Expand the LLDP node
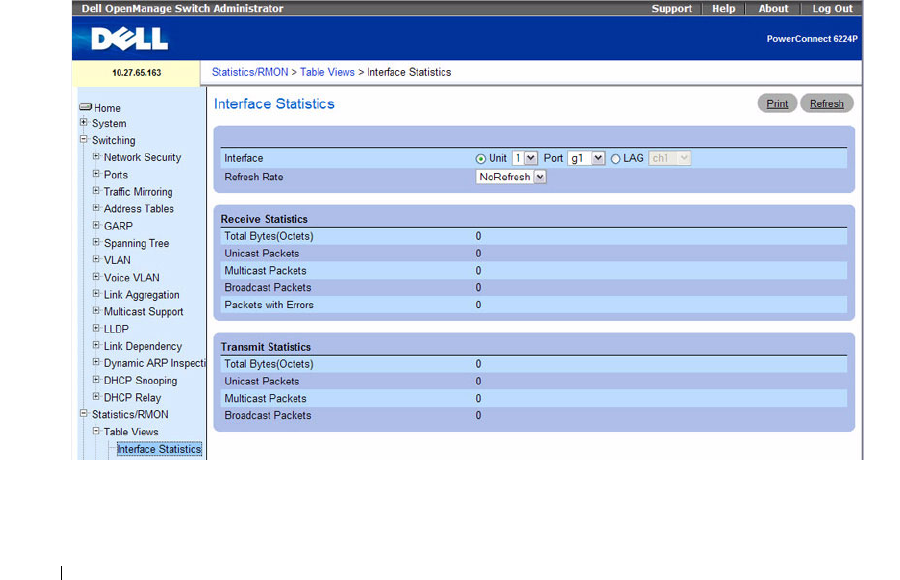 click(x=96, y=328)
